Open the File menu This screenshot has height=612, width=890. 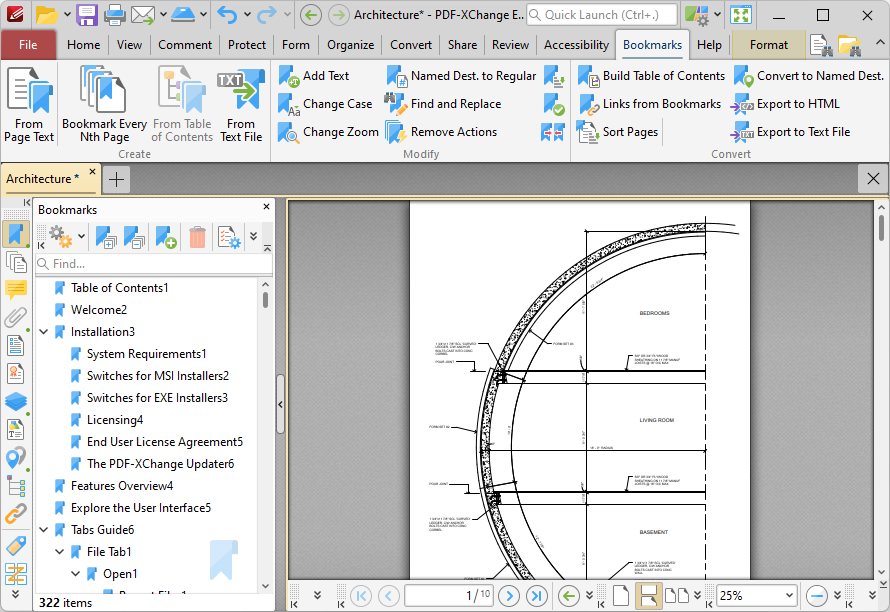[x=28, y=45]
